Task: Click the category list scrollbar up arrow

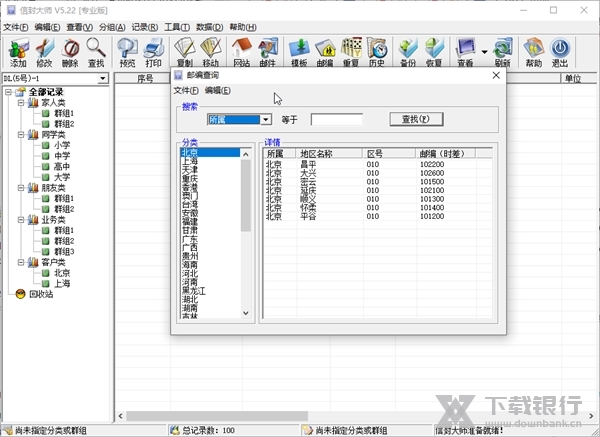Action: click(246, 154)
